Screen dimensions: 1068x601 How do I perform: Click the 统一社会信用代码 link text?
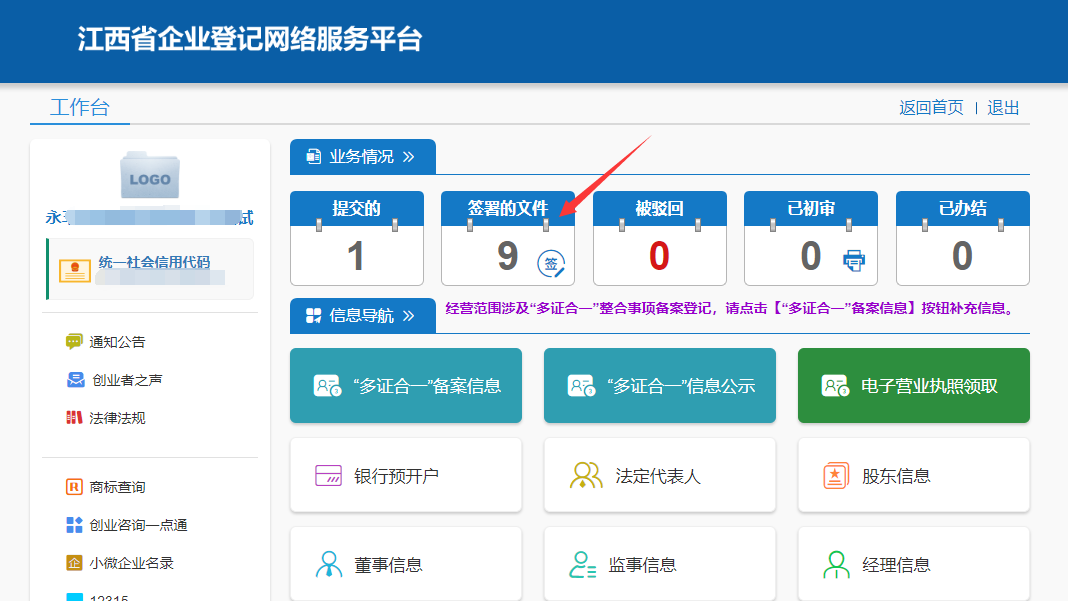(154, 262)
